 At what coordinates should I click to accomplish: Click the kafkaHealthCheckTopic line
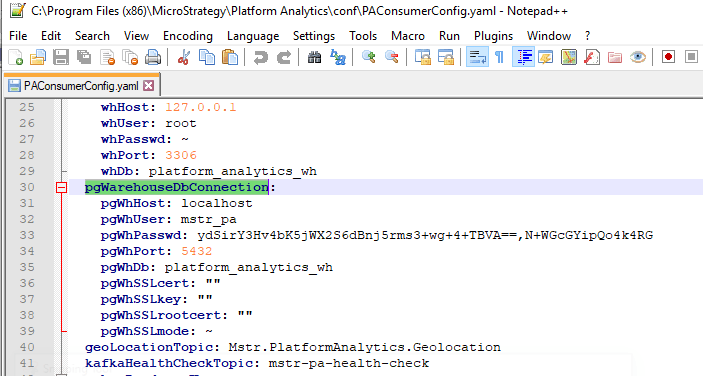257,363
